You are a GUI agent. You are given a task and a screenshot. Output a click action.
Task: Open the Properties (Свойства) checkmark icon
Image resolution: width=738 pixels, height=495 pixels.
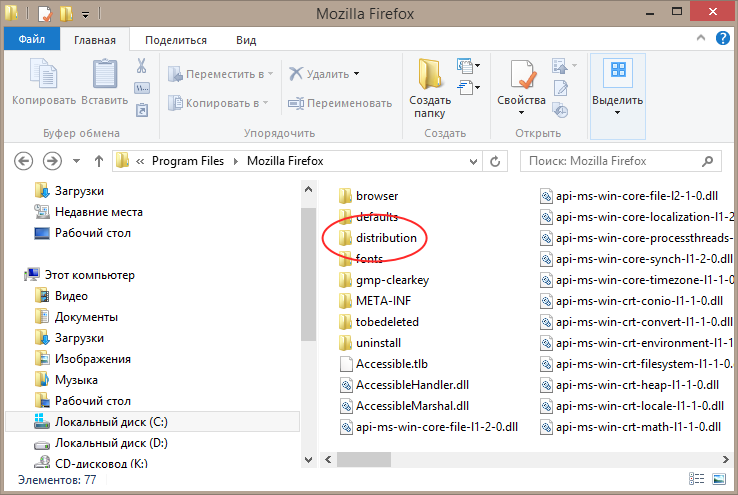click(522, 74)
